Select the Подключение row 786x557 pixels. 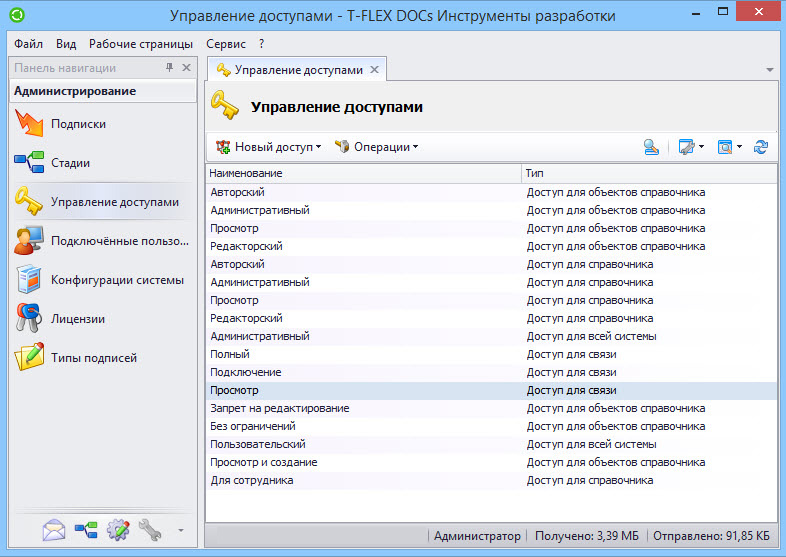tap(491, 372)
